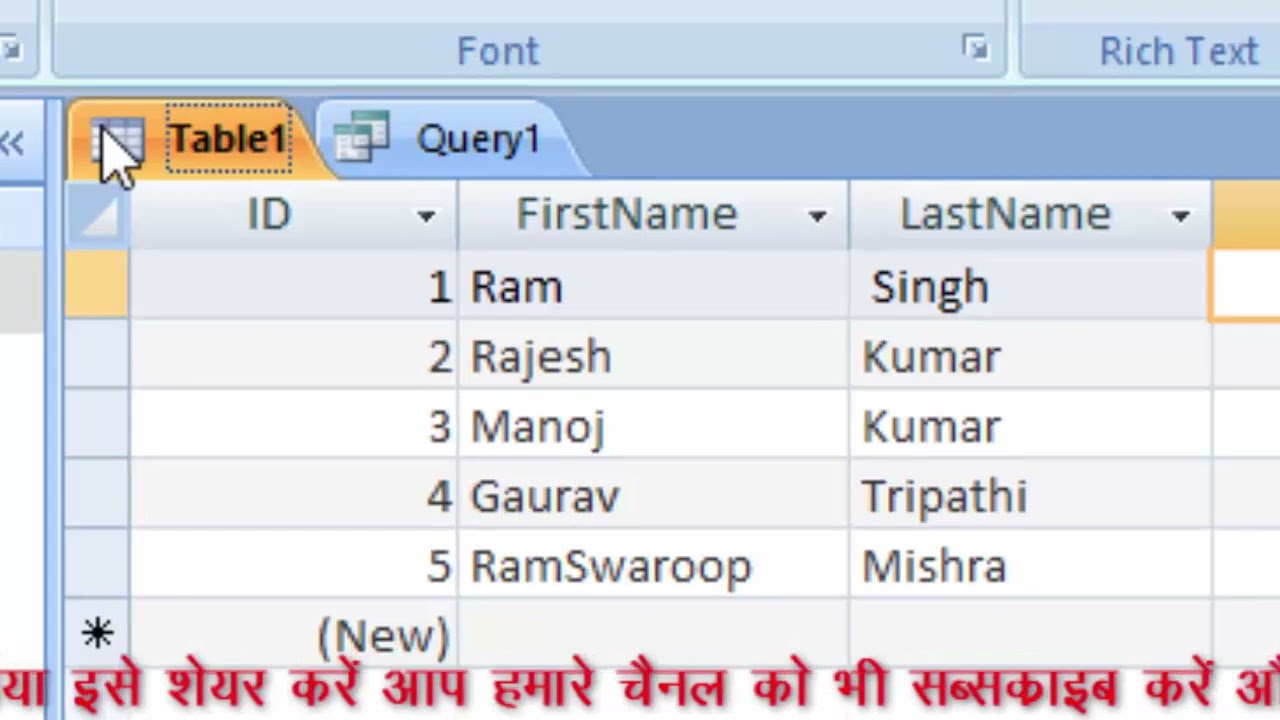Select the ID column header
The width and height of the screenshot is (1280, 720).
pos(294,215)
